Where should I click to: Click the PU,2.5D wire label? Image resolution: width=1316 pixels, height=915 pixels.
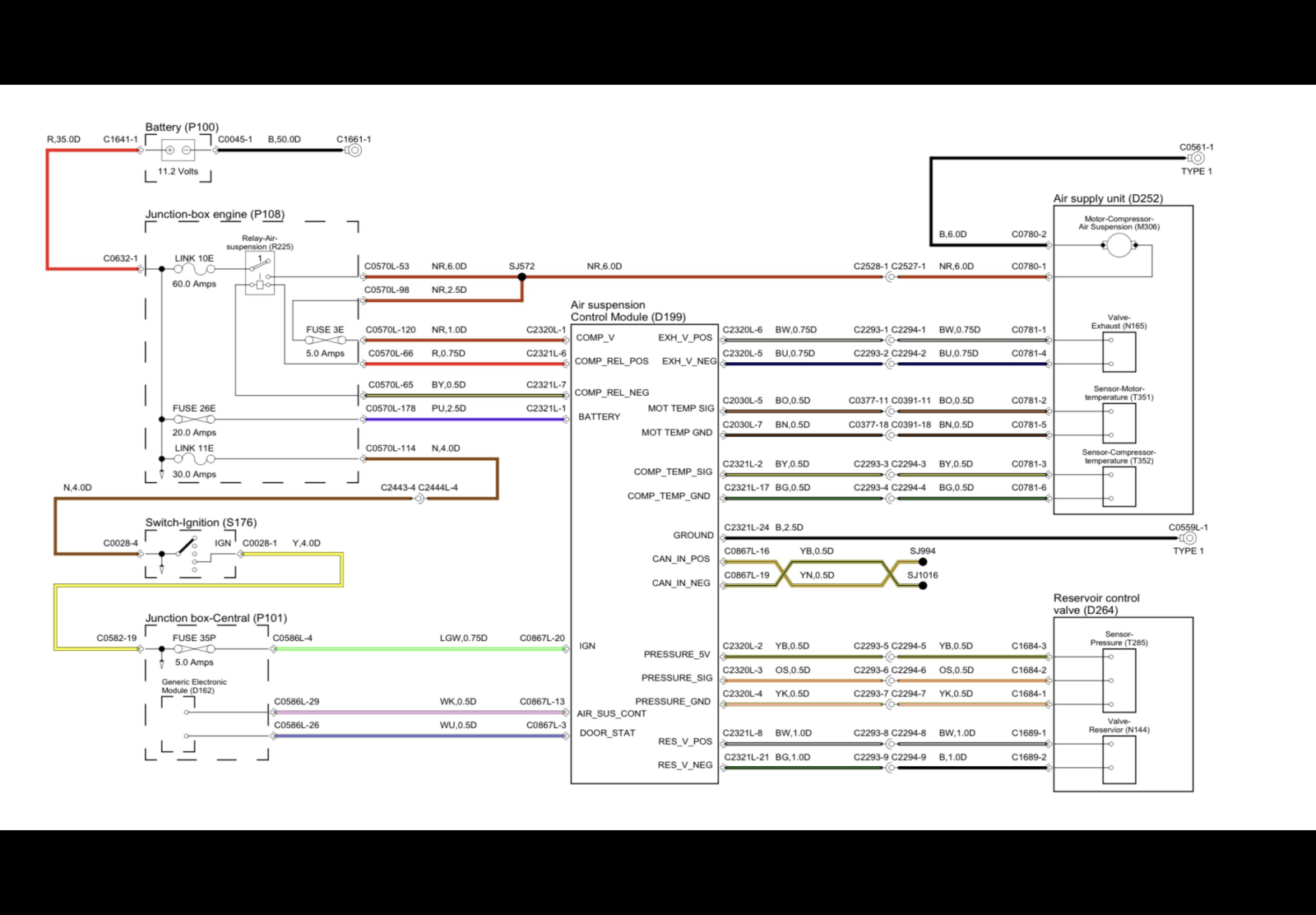pos(449,408)
